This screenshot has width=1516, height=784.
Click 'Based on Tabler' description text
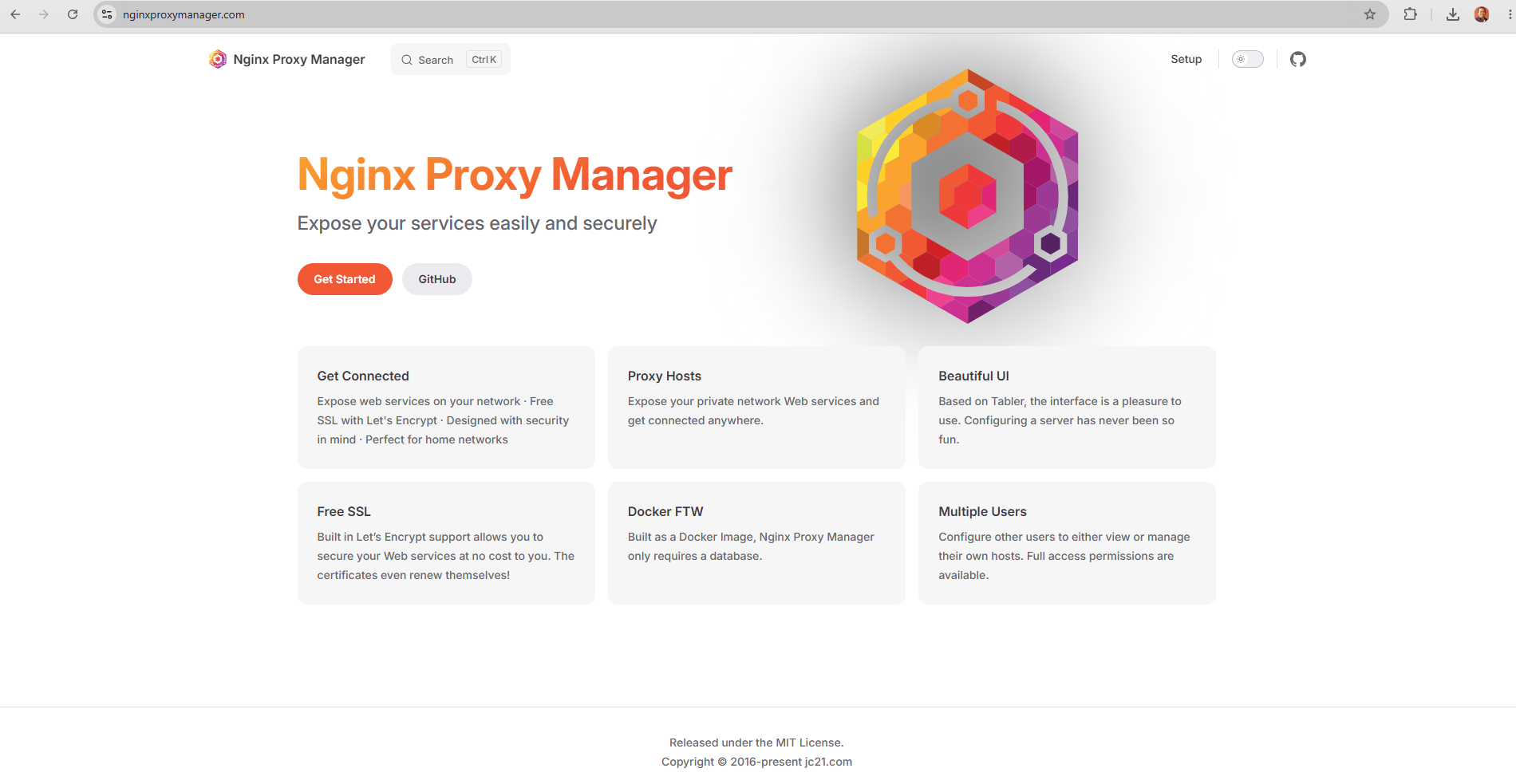coord(1060,420)
